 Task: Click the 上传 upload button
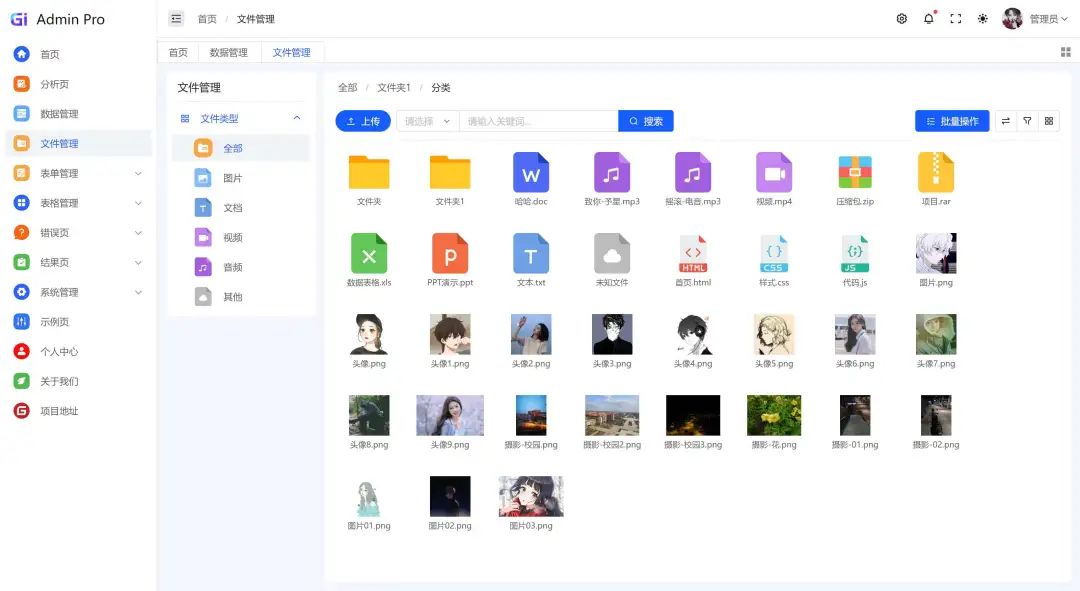point(363,121)
